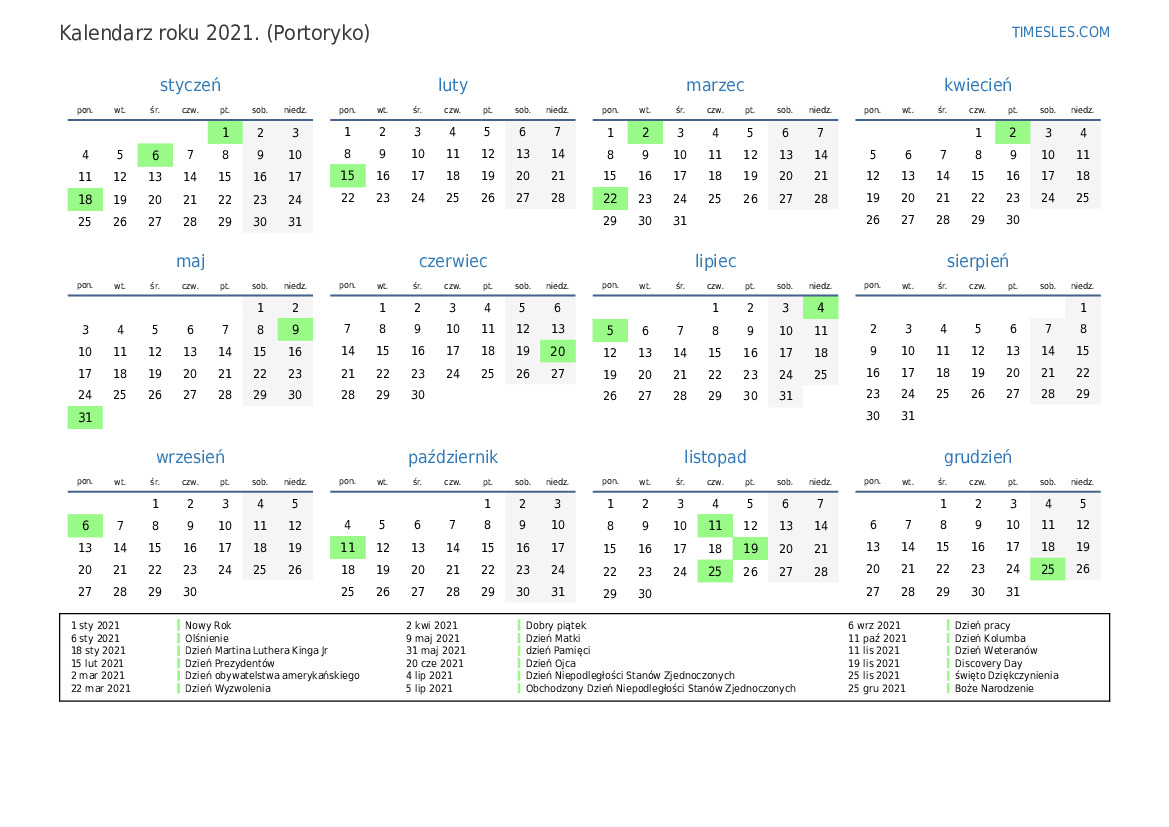Click February 28 in luty
The width and height of the screenshot is (1169, 827).
click(x=558, y=198)
